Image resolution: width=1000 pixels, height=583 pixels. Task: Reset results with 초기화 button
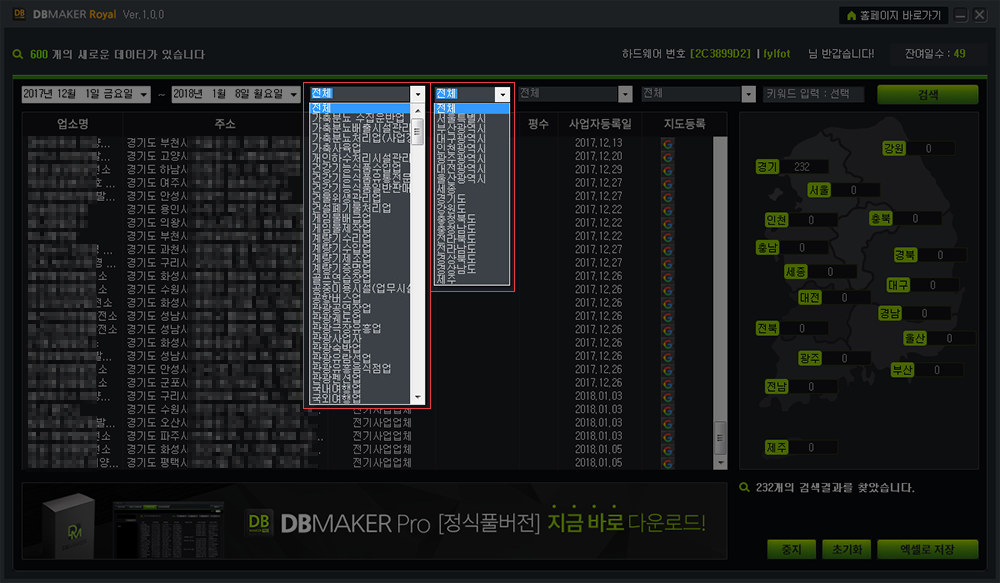click(x=847, y=549)
